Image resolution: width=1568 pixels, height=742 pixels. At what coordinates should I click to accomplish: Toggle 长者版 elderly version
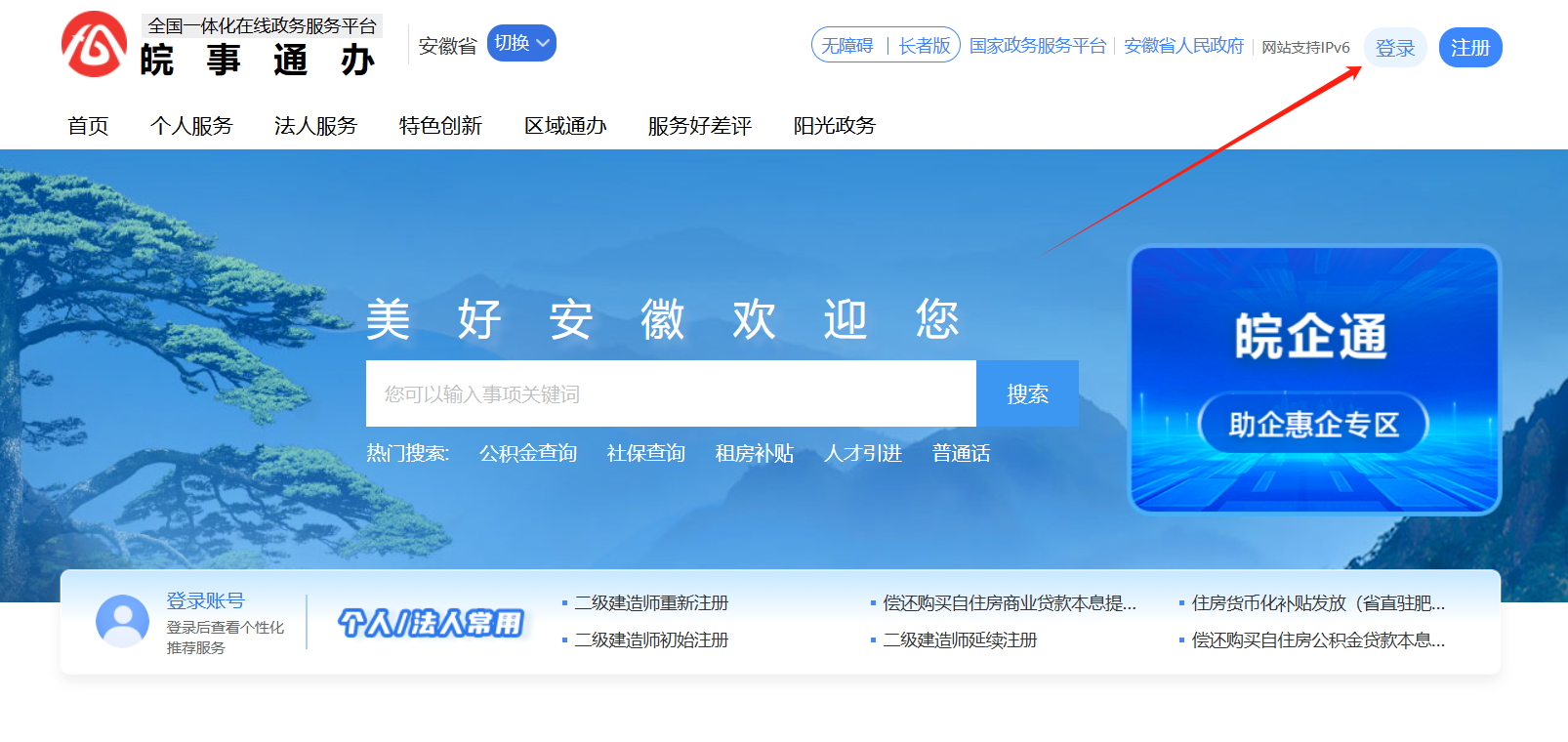[924, 46]
